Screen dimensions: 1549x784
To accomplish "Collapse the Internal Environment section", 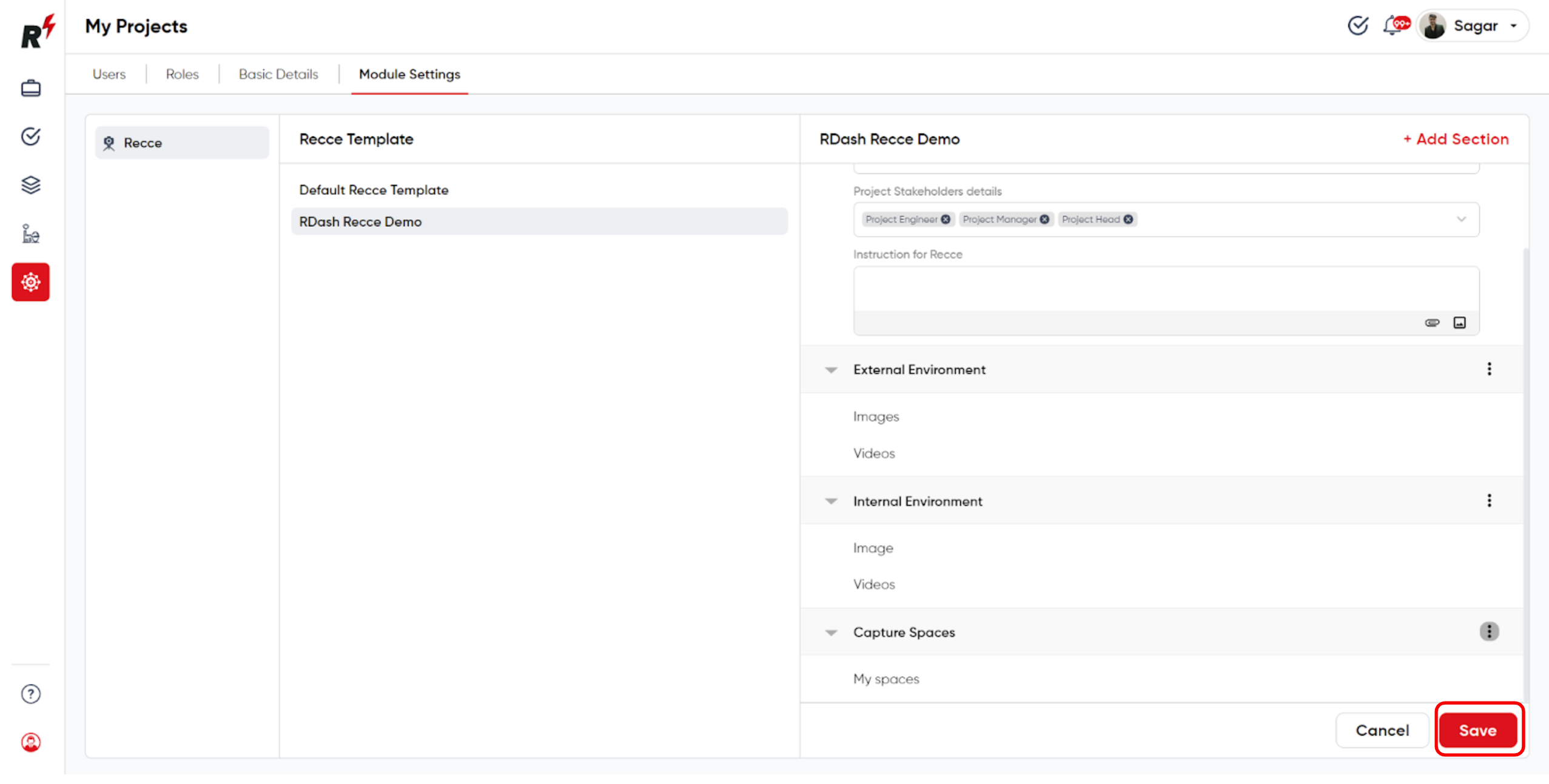I will click(x=831, y=501).
